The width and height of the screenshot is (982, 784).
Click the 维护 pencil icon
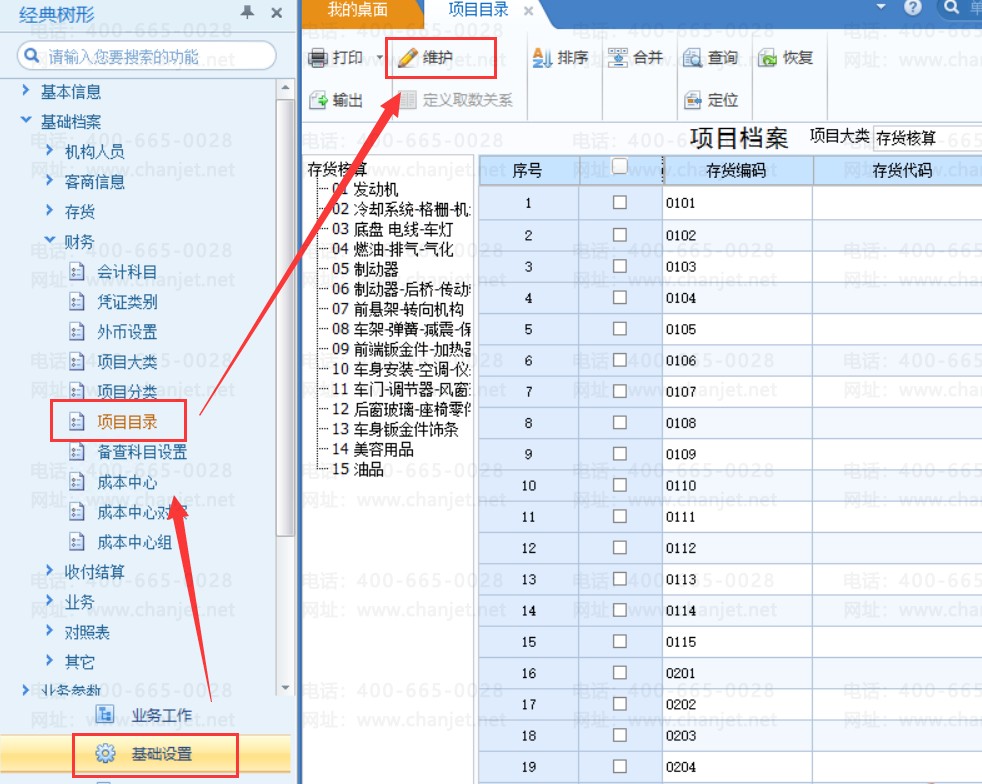407,58
